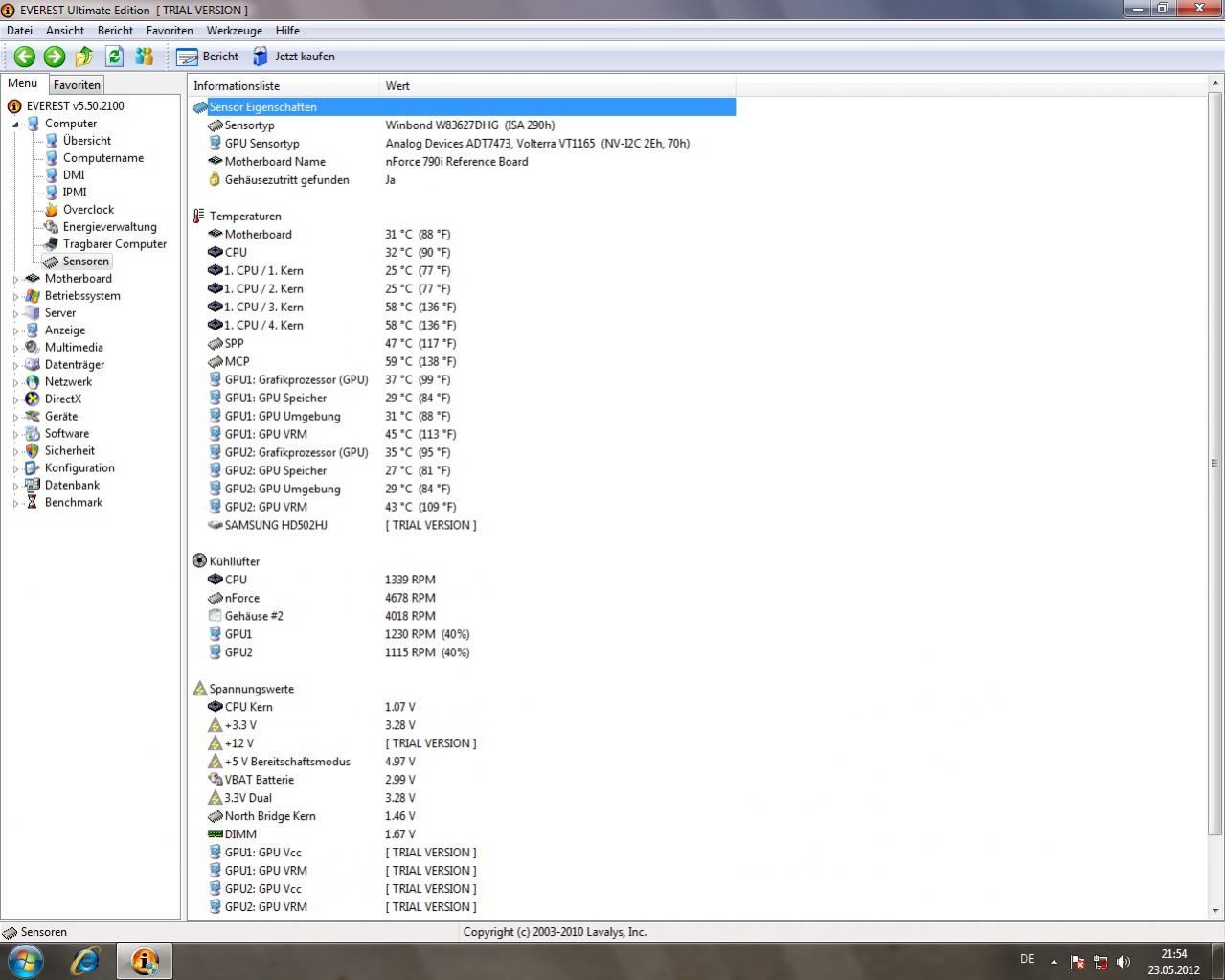Click the green Back arrow toolbar icon
Screen dimensions: 1225x980
coord(25,57)
